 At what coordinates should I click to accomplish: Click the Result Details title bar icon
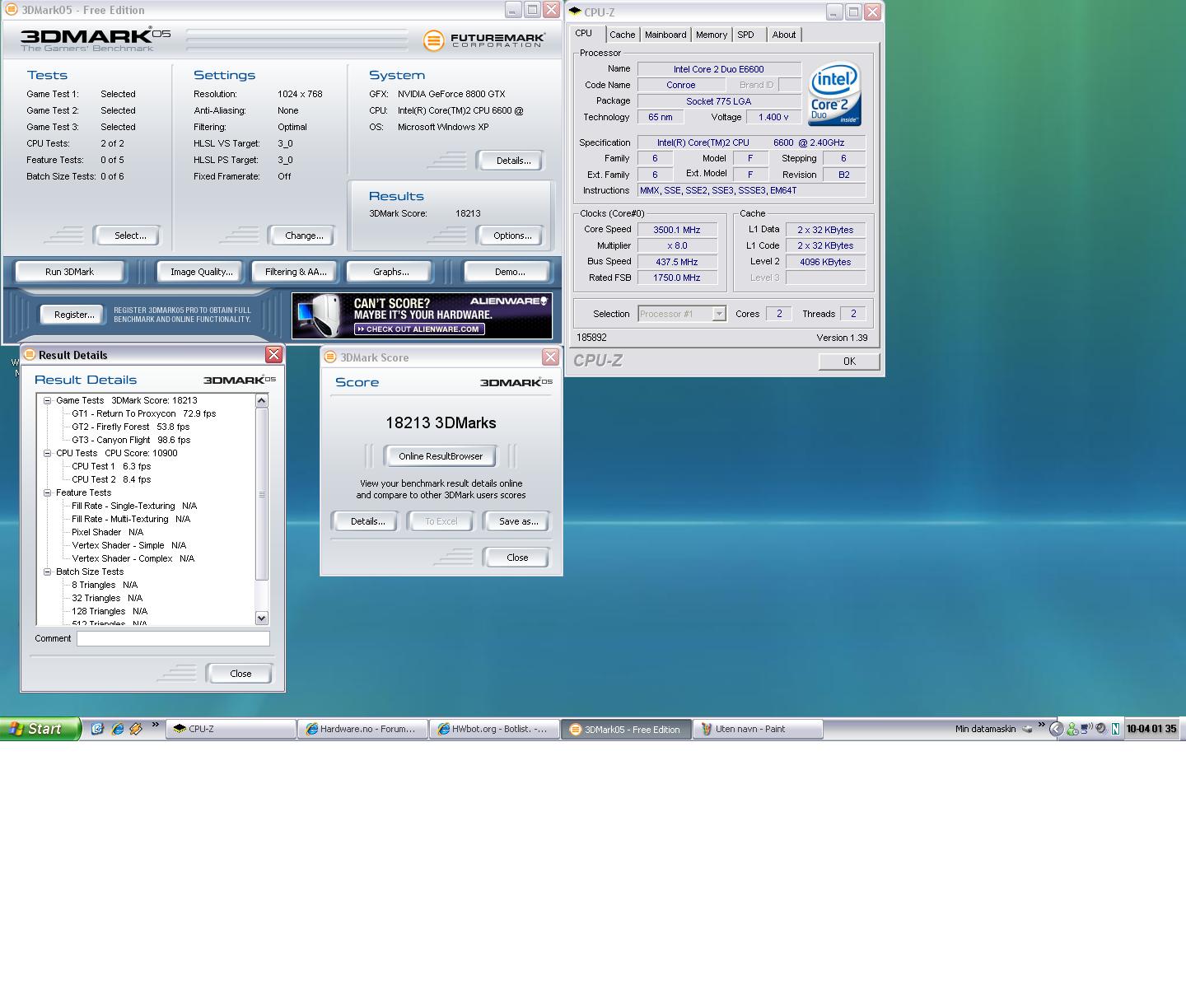[x=30, y=355]
